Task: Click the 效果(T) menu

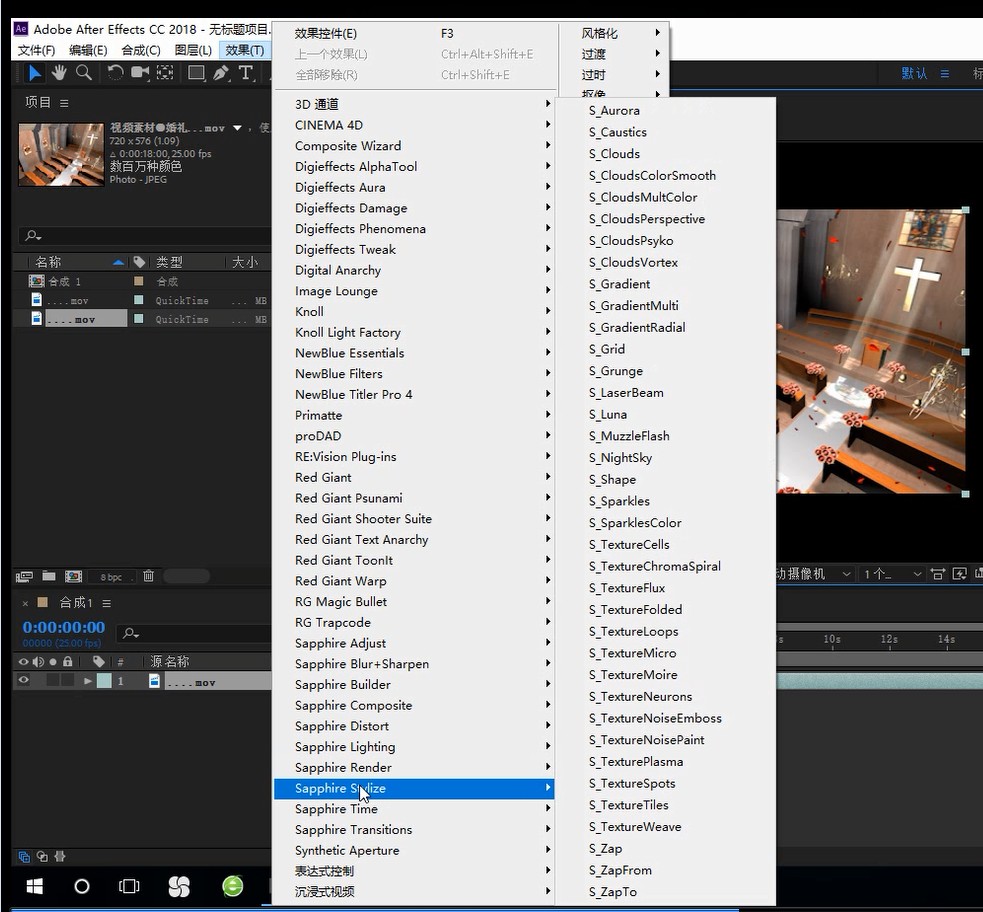Action: 245,50
